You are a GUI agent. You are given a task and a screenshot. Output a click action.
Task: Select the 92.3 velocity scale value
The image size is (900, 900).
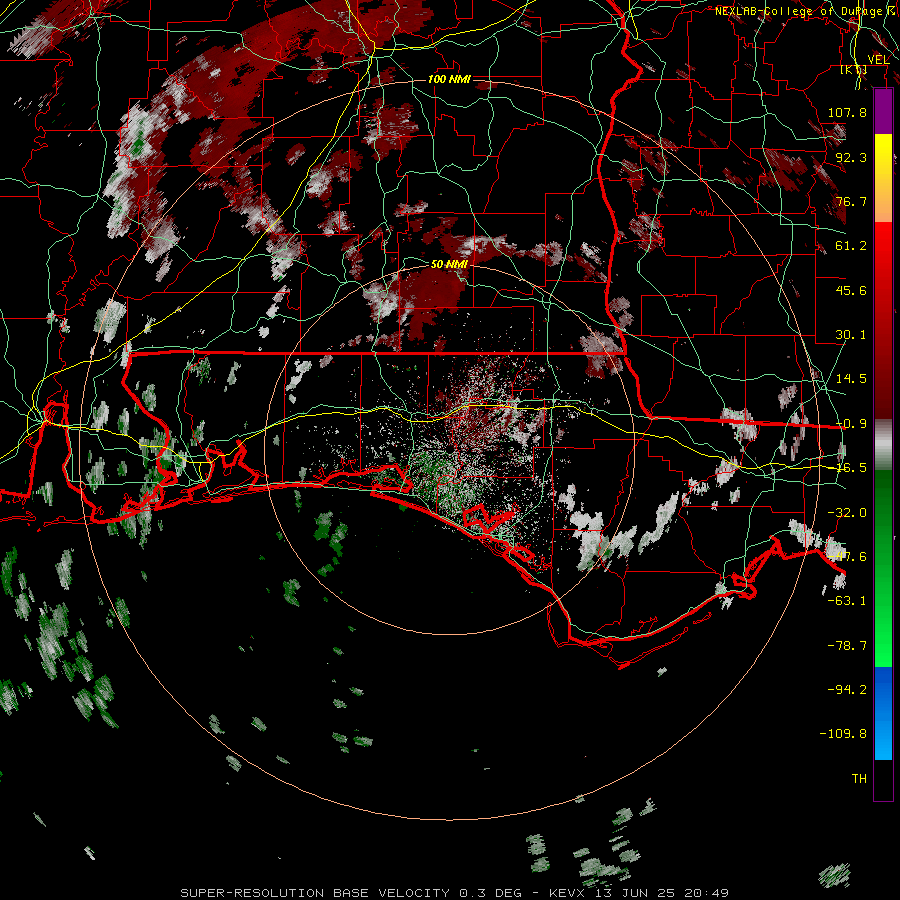(x=851, y=157)
